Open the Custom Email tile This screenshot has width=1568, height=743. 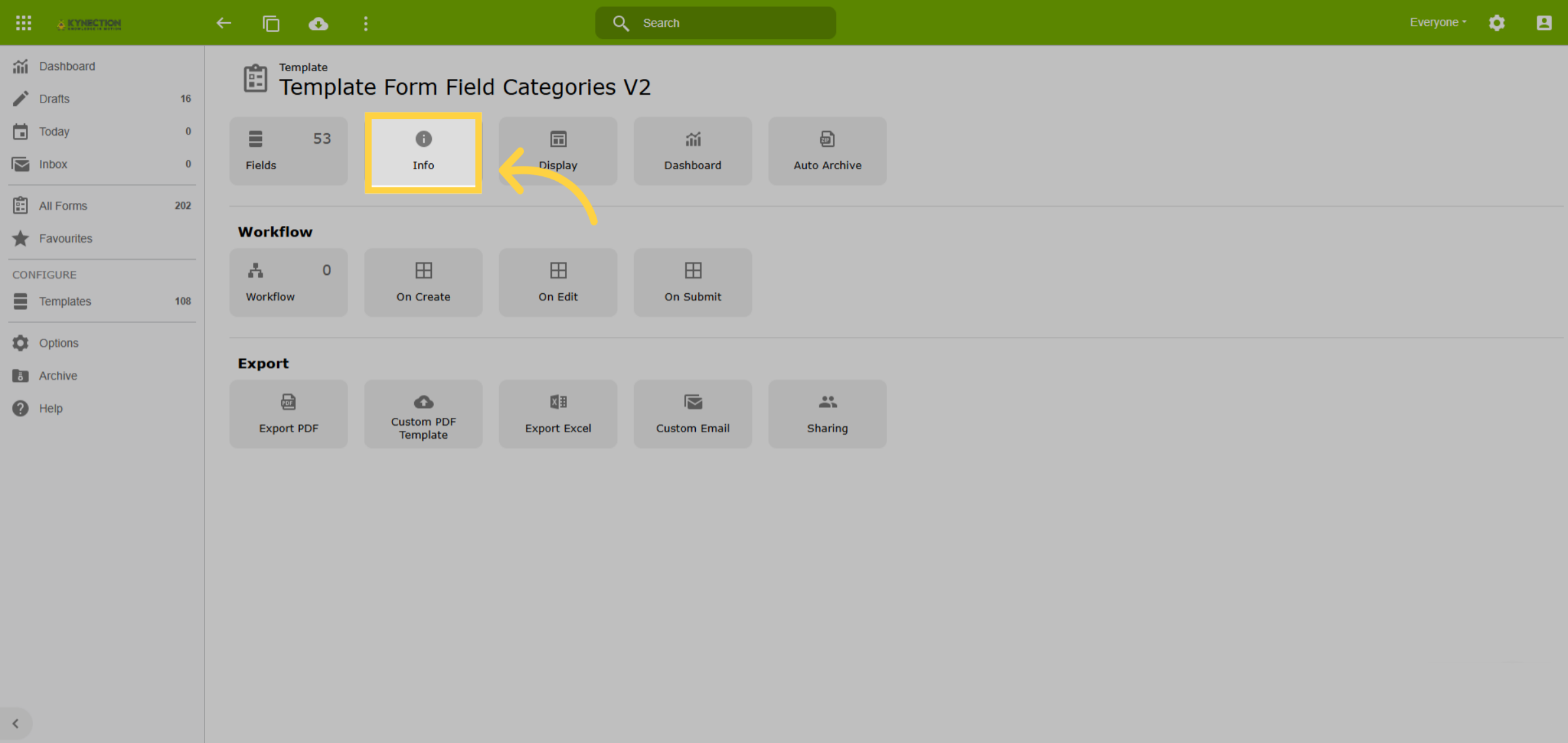pos(693,414)
